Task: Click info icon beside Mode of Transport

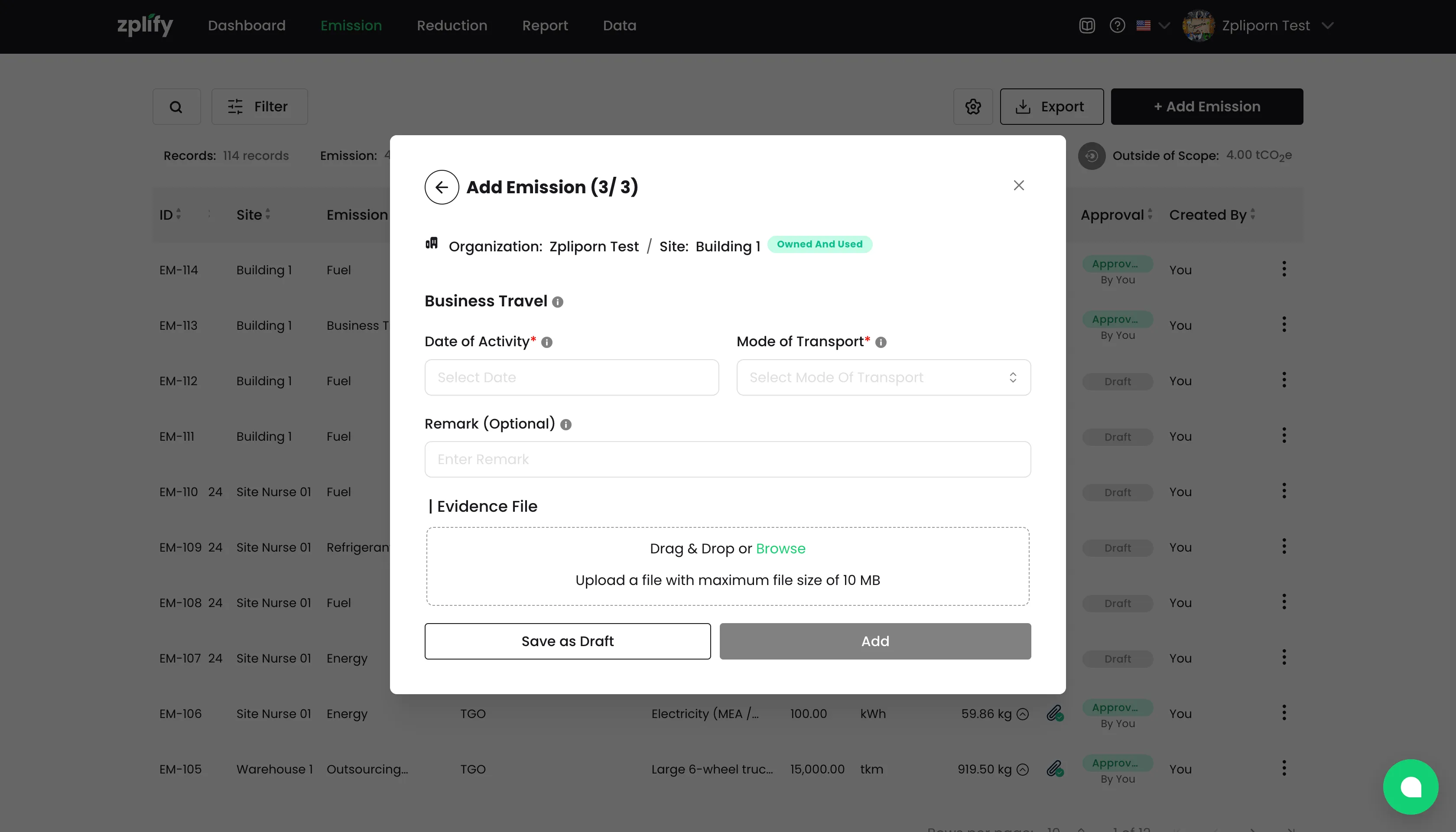Action: tap(881, 342)
